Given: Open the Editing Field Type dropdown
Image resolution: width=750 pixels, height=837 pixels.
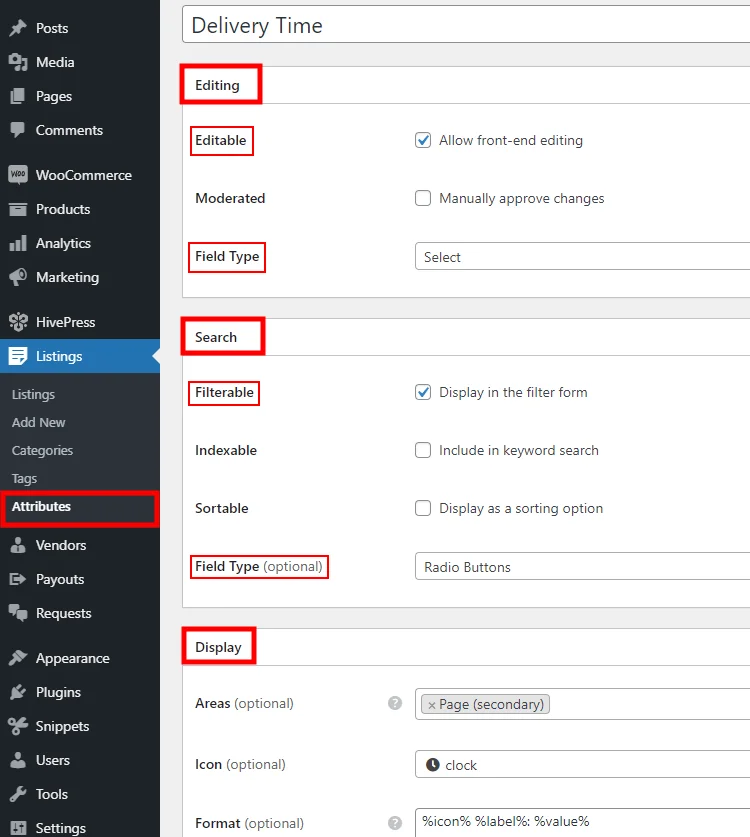Looking at the screenshot, I should coord(582,257).
